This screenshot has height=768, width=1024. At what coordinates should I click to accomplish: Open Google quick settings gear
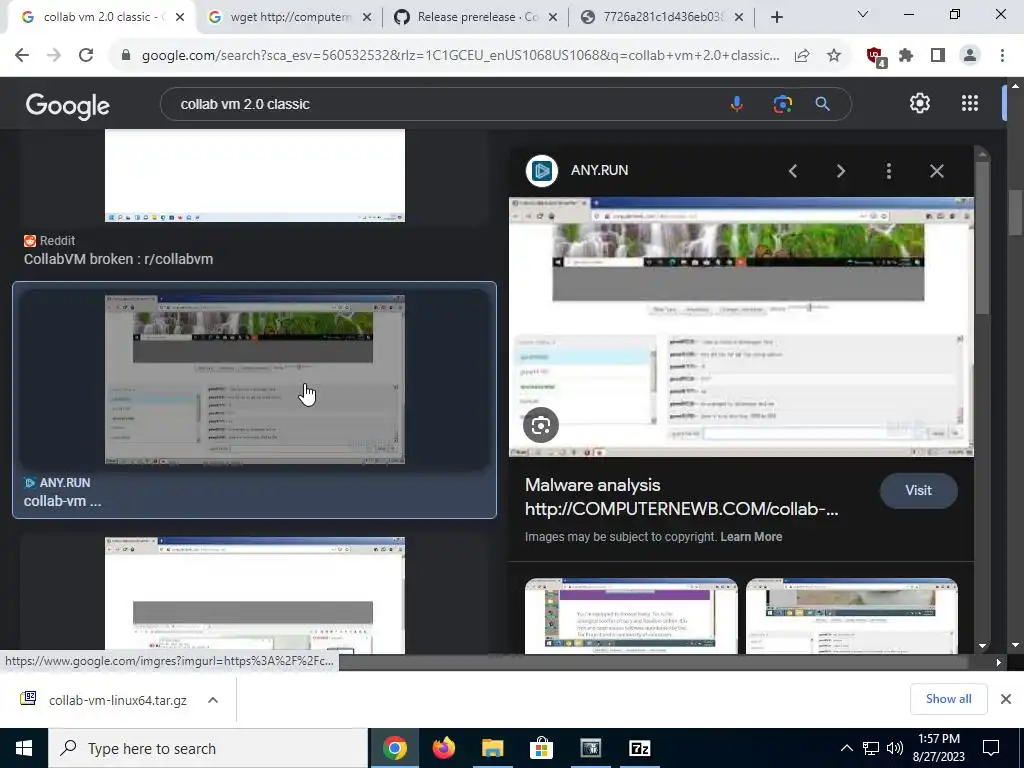[x=920, y=103]
